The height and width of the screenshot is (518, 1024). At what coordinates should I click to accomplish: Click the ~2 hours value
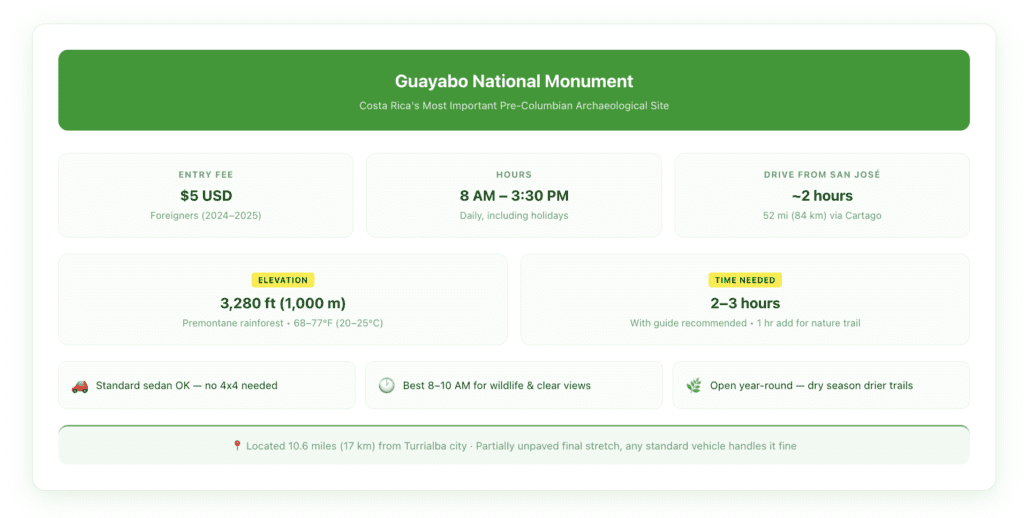pos(822,195)
